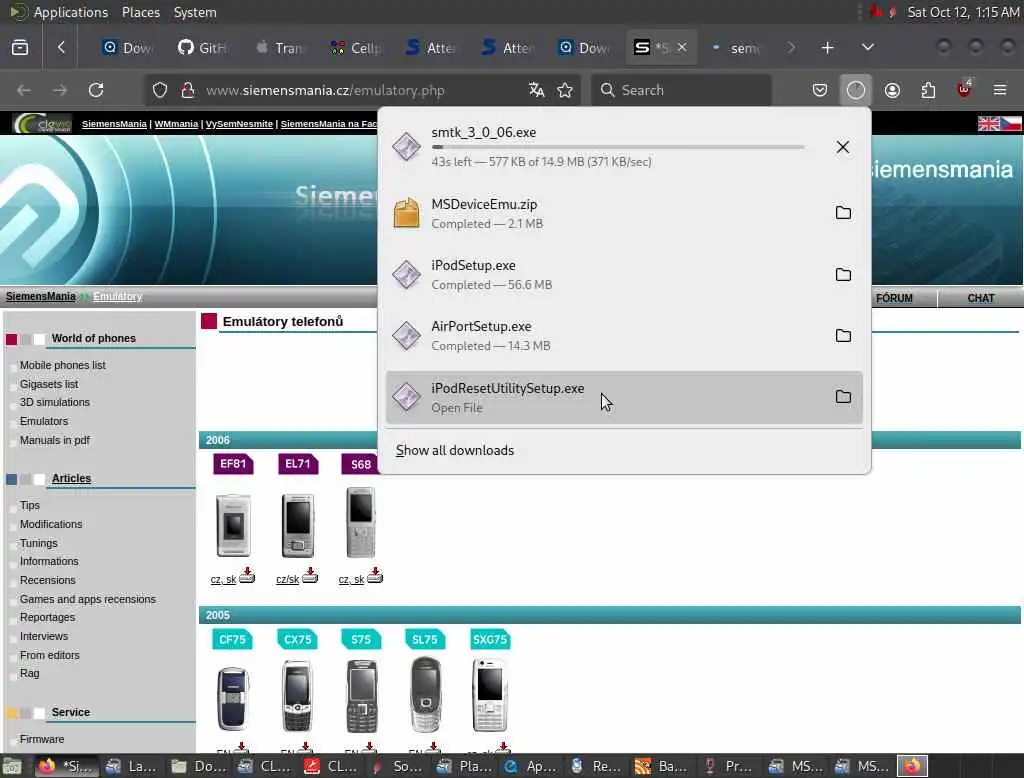Open the Applications menu

[x=71, y=12]
